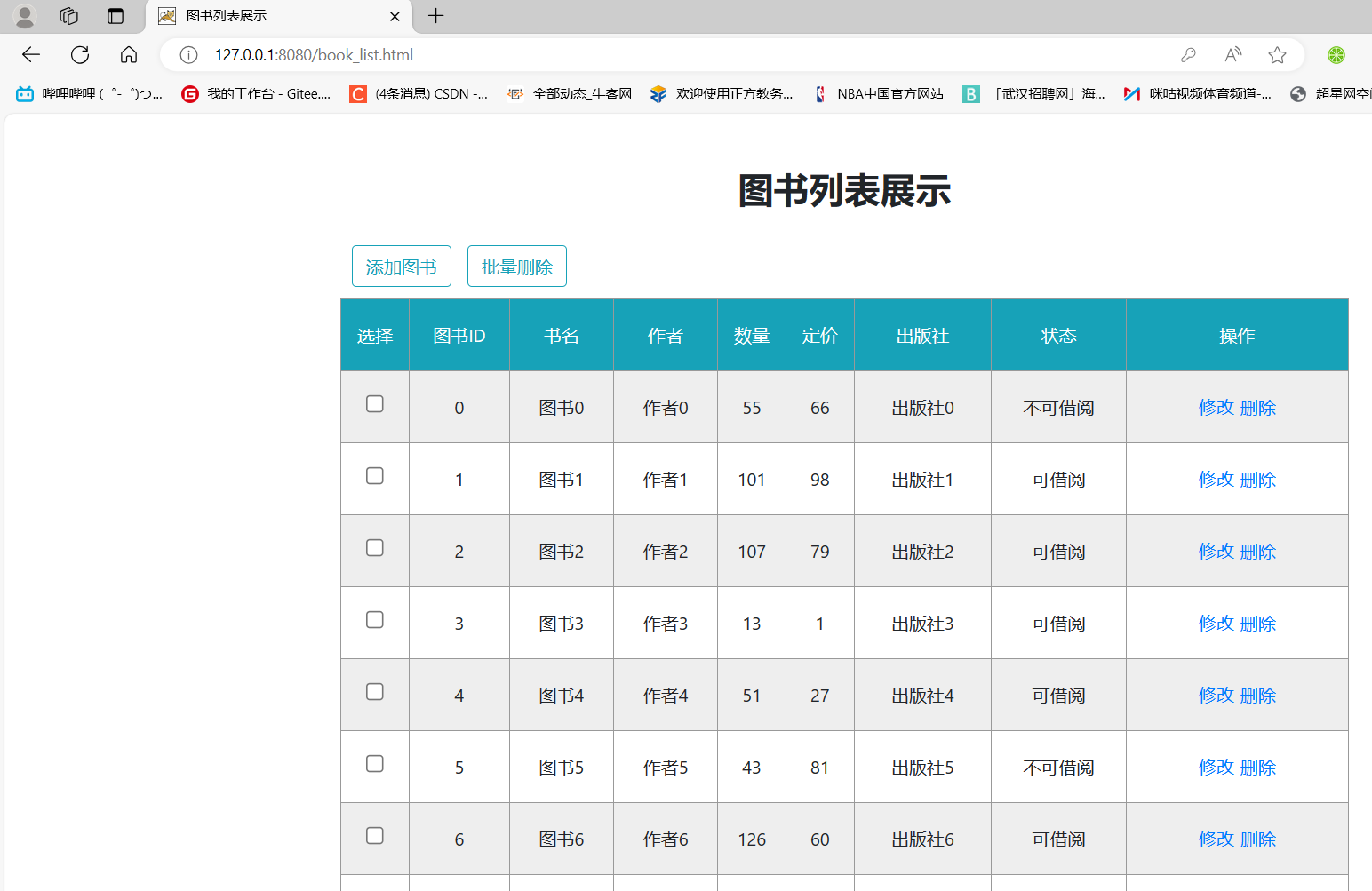Open the tab actions menu icon
Image resolution: width=1372 pixels, height=891 pixels.
tap(116, 16)
